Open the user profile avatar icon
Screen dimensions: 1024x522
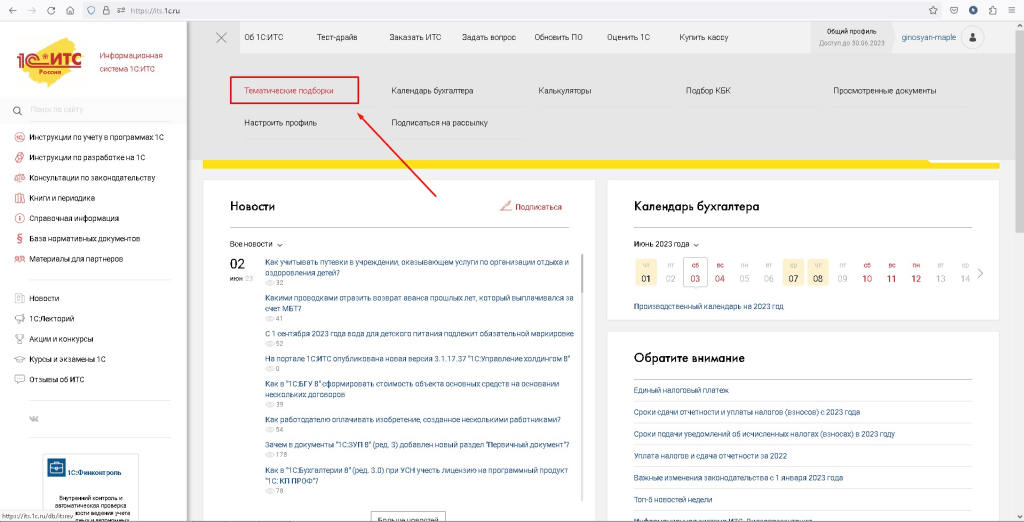coord(972,37)
